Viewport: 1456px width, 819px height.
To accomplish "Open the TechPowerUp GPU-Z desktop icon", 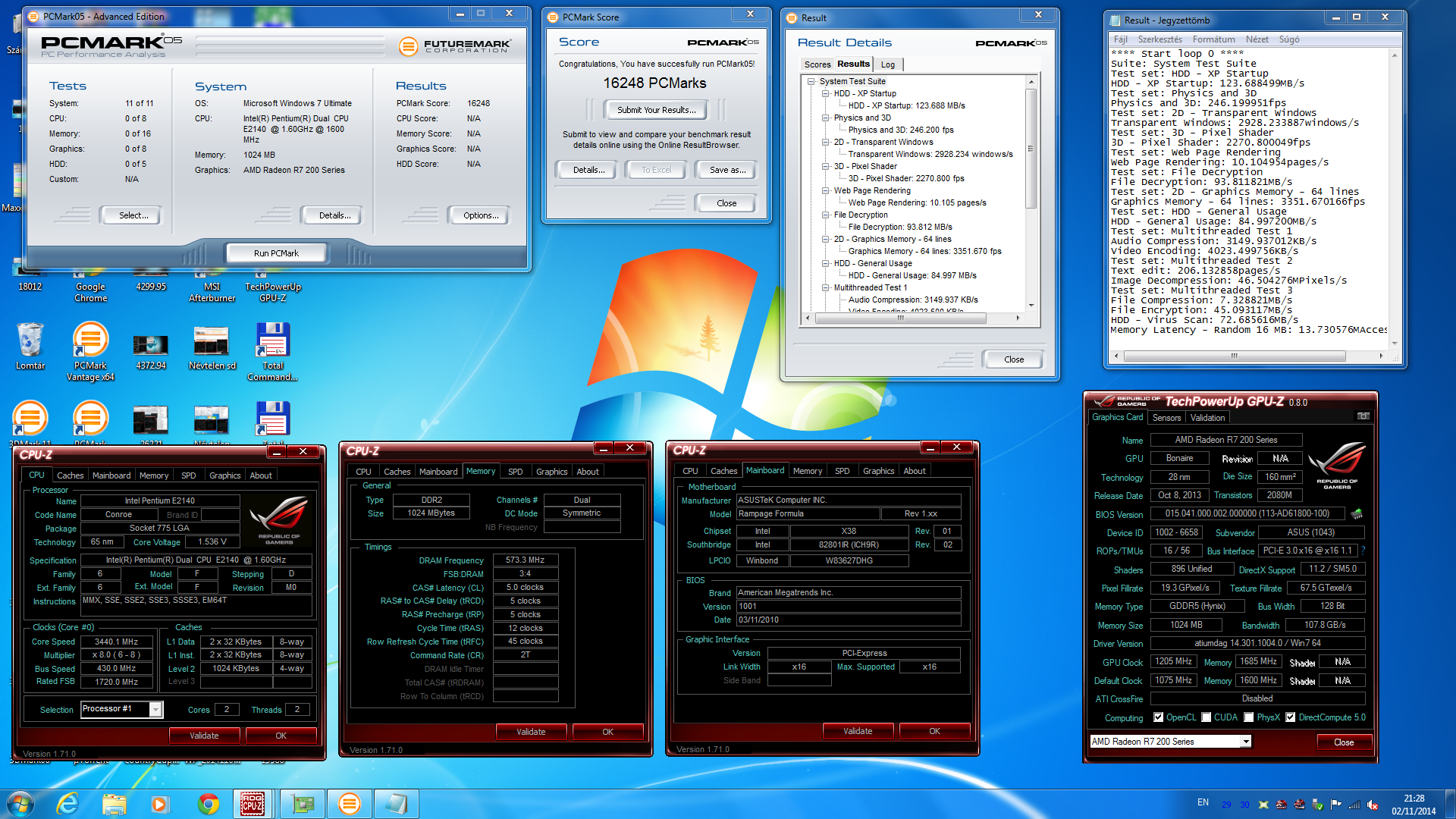I will (273, 287).
